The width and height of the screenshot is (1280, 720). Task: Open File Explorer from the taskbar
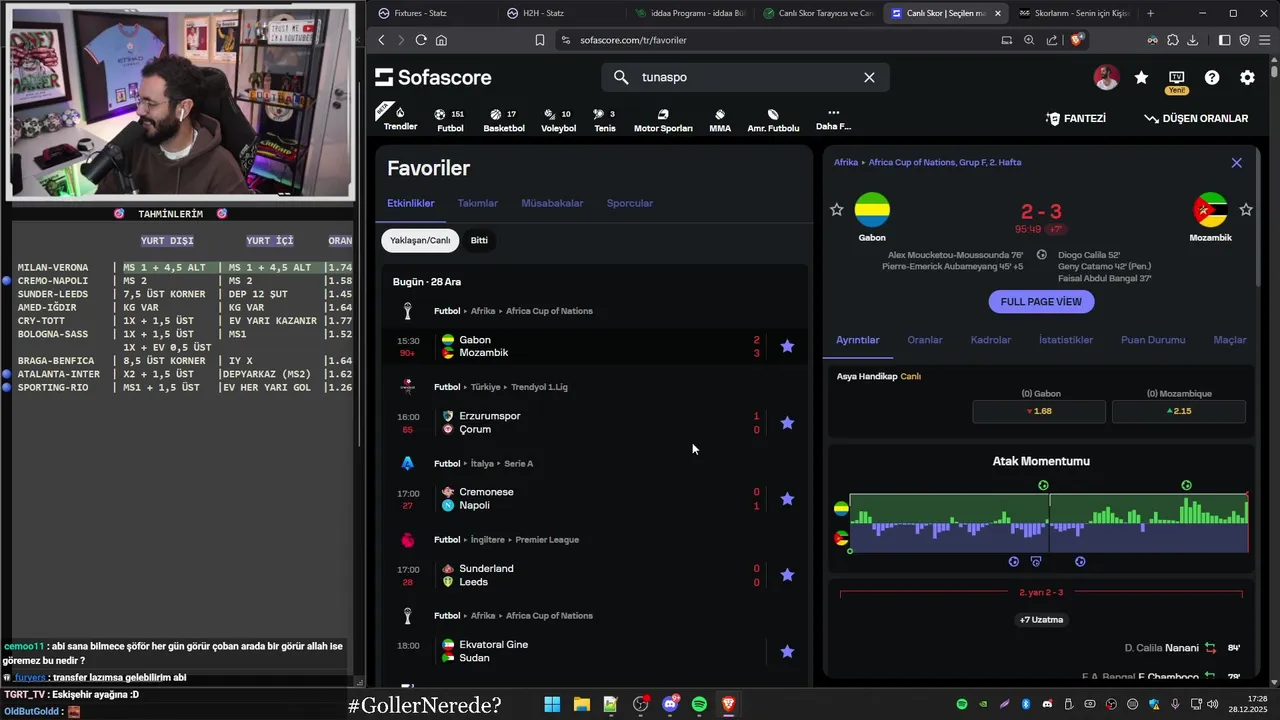coord(581,705)
